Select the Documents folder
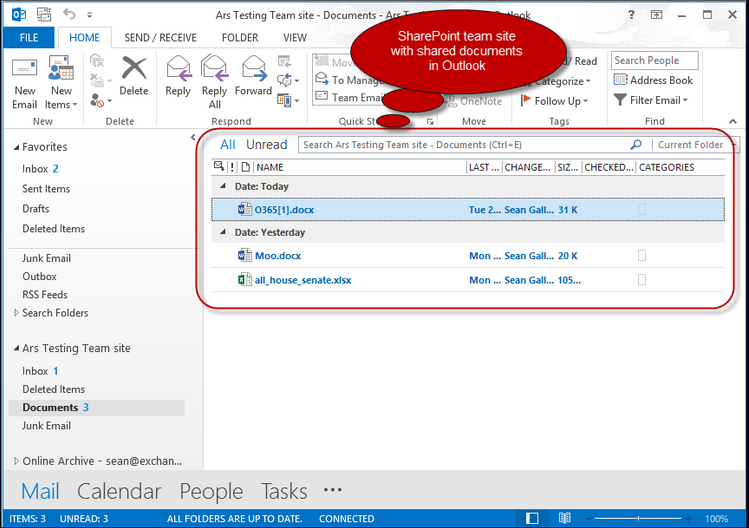Viewport: 749px width, 528px height. (96, 408)
